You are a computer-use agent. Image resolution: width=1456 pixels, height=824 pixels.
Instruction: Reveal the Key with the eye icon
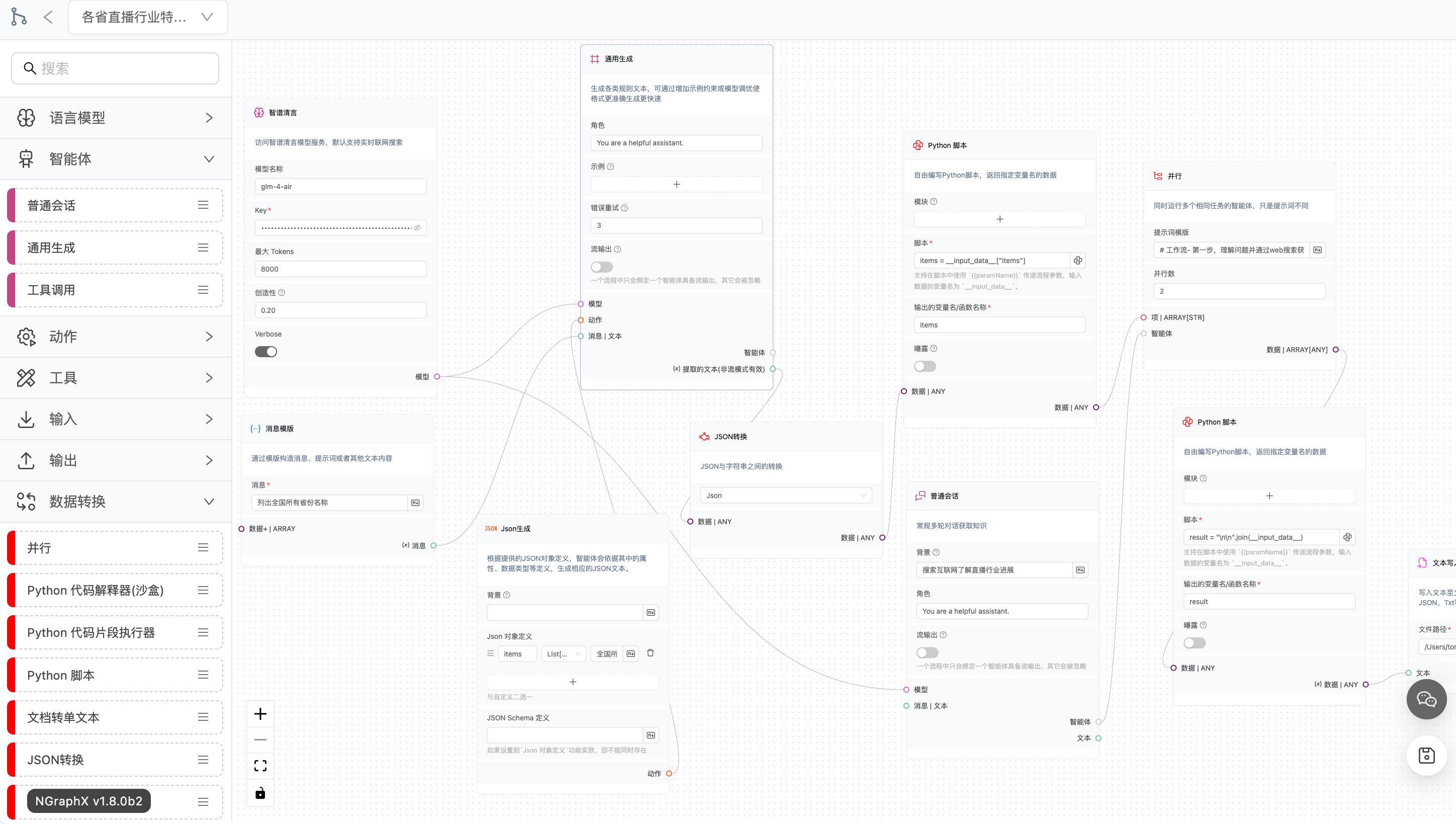[x=417, y=227]
